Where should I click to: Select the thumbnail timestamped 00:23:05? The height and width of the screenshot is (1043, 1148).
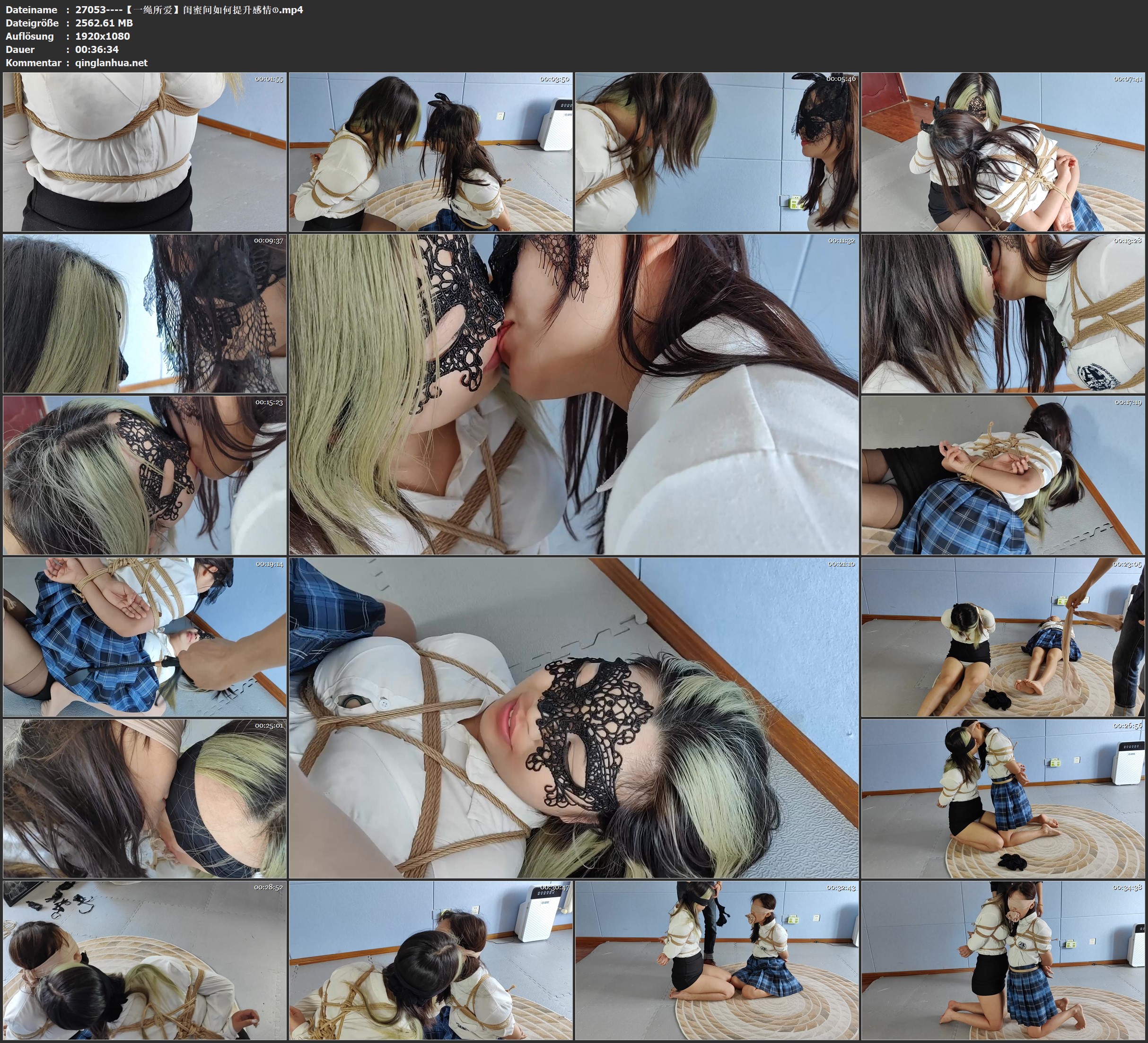tap(1003, 637)
